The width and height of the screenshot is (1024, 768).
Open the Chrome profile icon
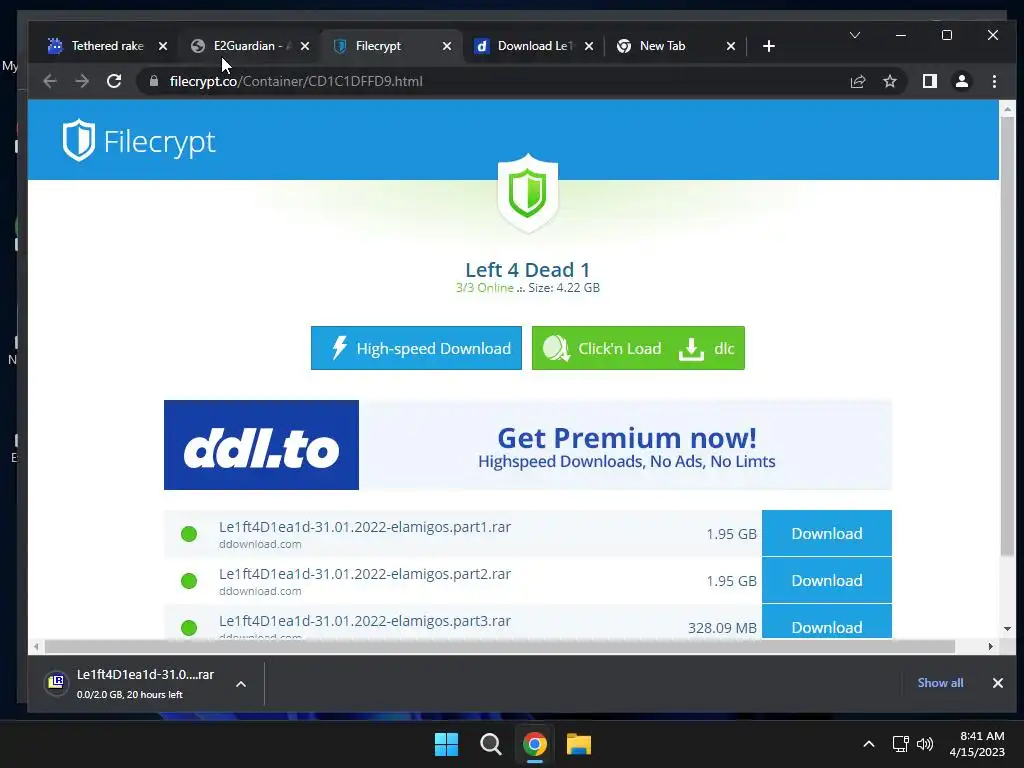coord(961,81)
